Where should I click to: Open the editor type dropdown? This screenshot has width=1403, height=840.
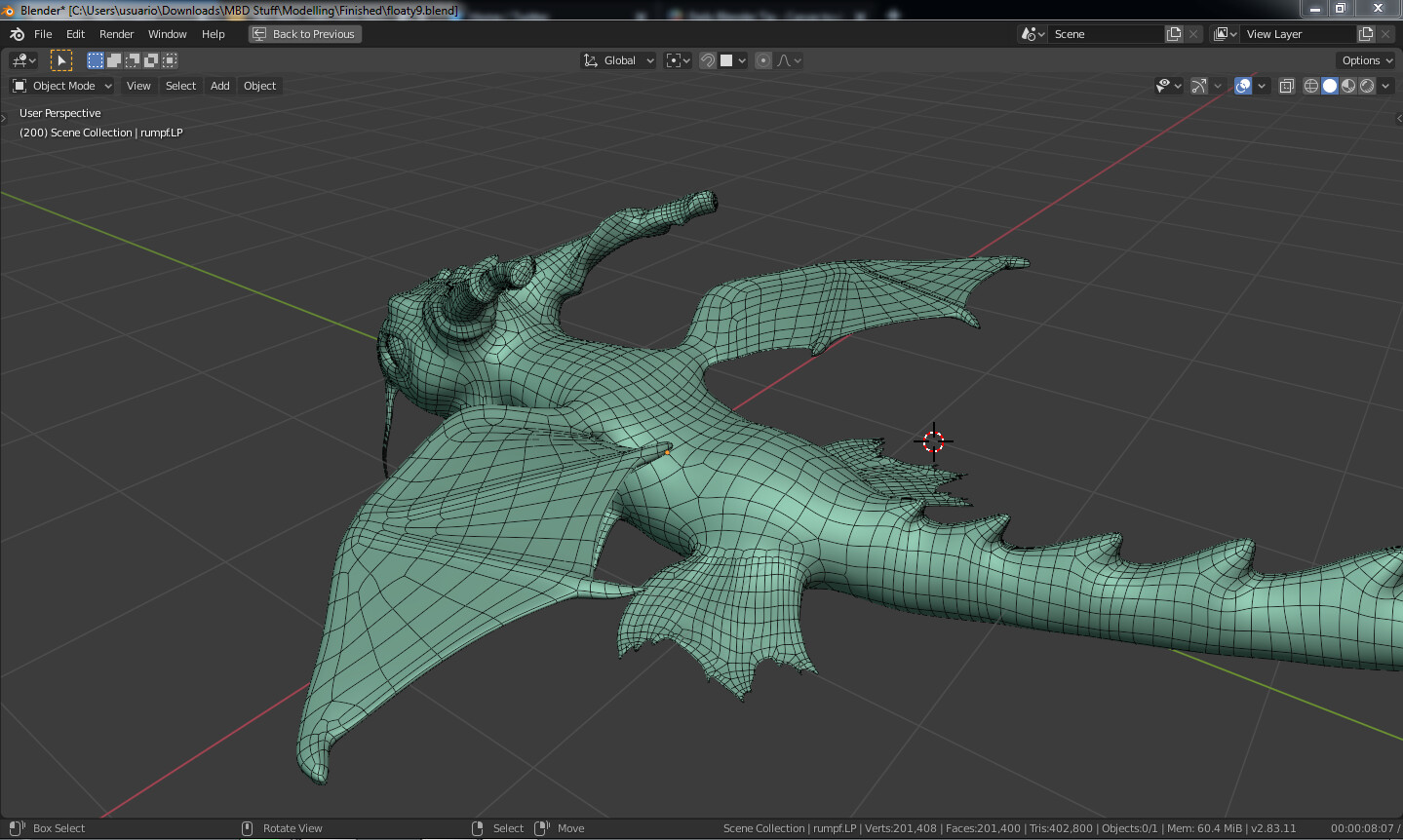[24, 60]
